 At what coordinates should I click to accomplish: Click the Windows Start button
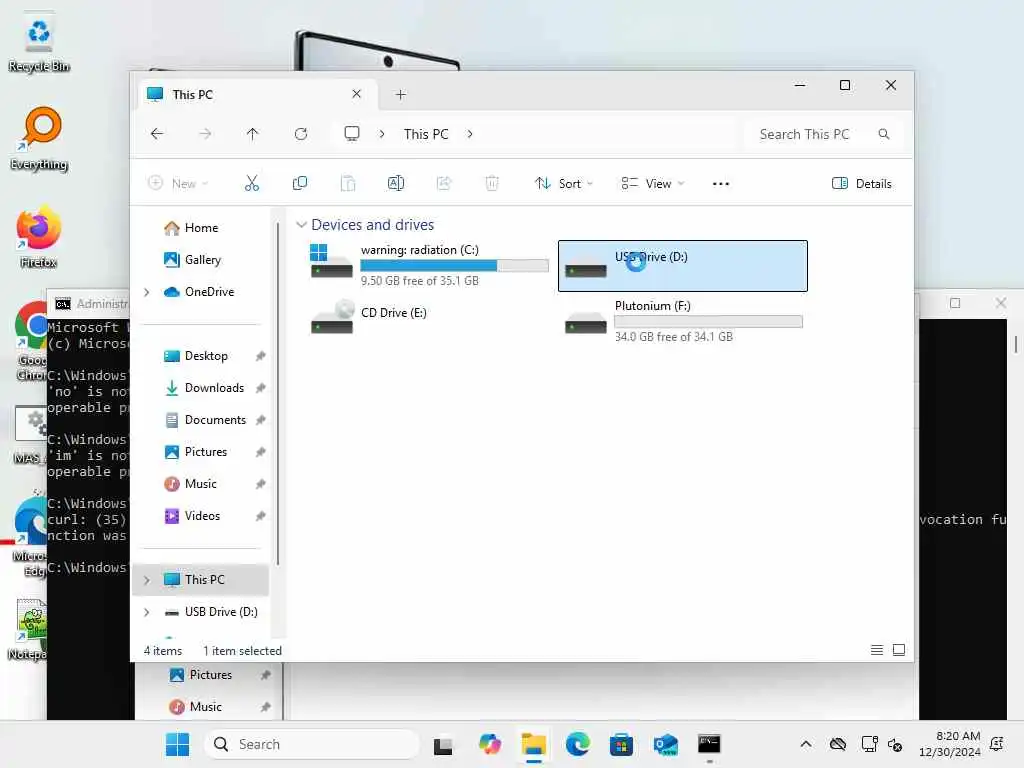(177, 744)
